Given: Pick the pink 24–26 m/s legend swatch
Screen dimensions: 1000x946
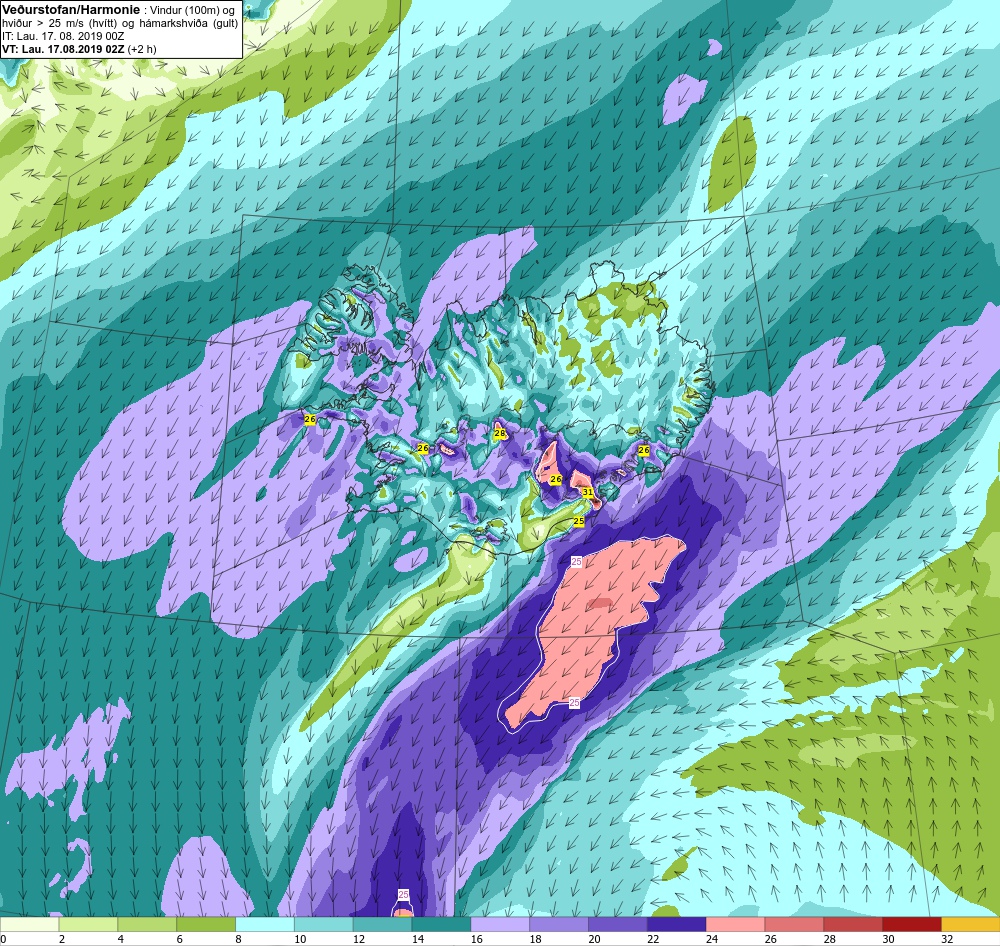Looking at the screenshot, I should coord(735,924).
